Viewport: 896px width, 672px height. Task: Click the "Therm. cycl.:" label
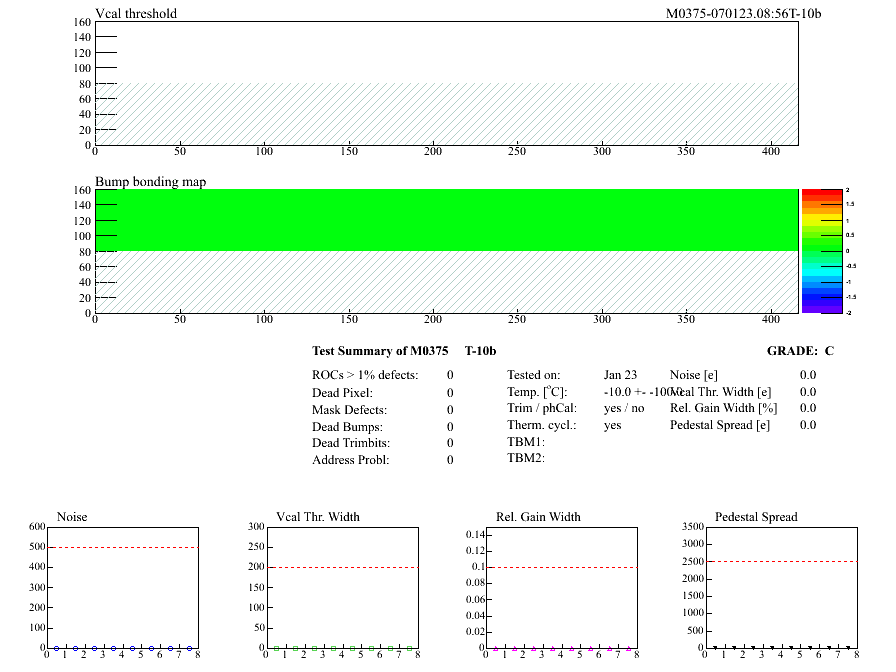tap(542, 425)
